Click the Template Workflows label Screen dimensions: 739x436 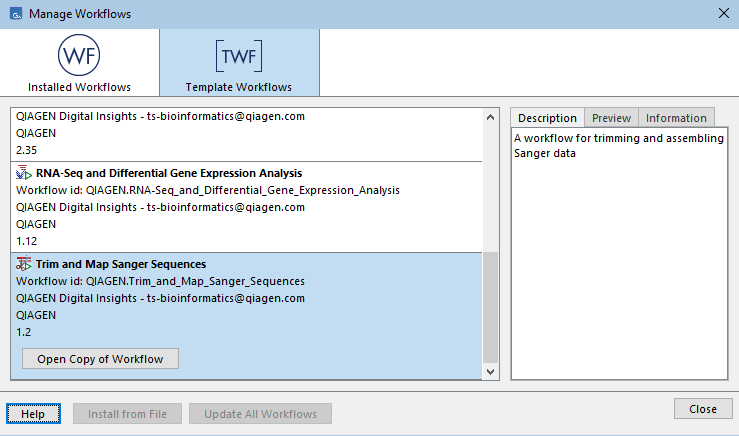click(238, 87)
